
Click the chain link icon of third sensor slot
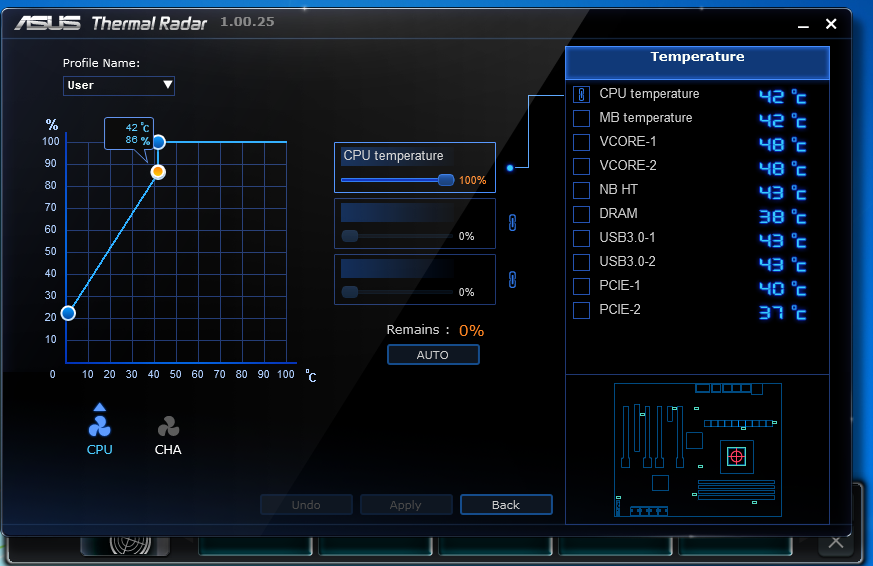(512, 279)
